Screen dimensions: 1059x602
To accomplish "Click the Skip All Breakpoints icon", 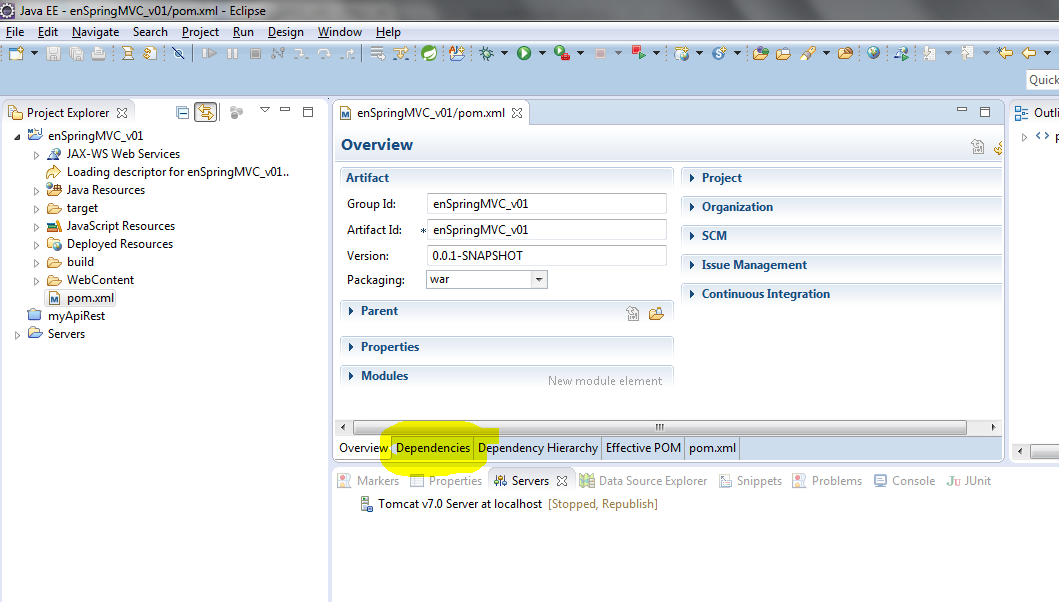I will [x=178, y=53].
